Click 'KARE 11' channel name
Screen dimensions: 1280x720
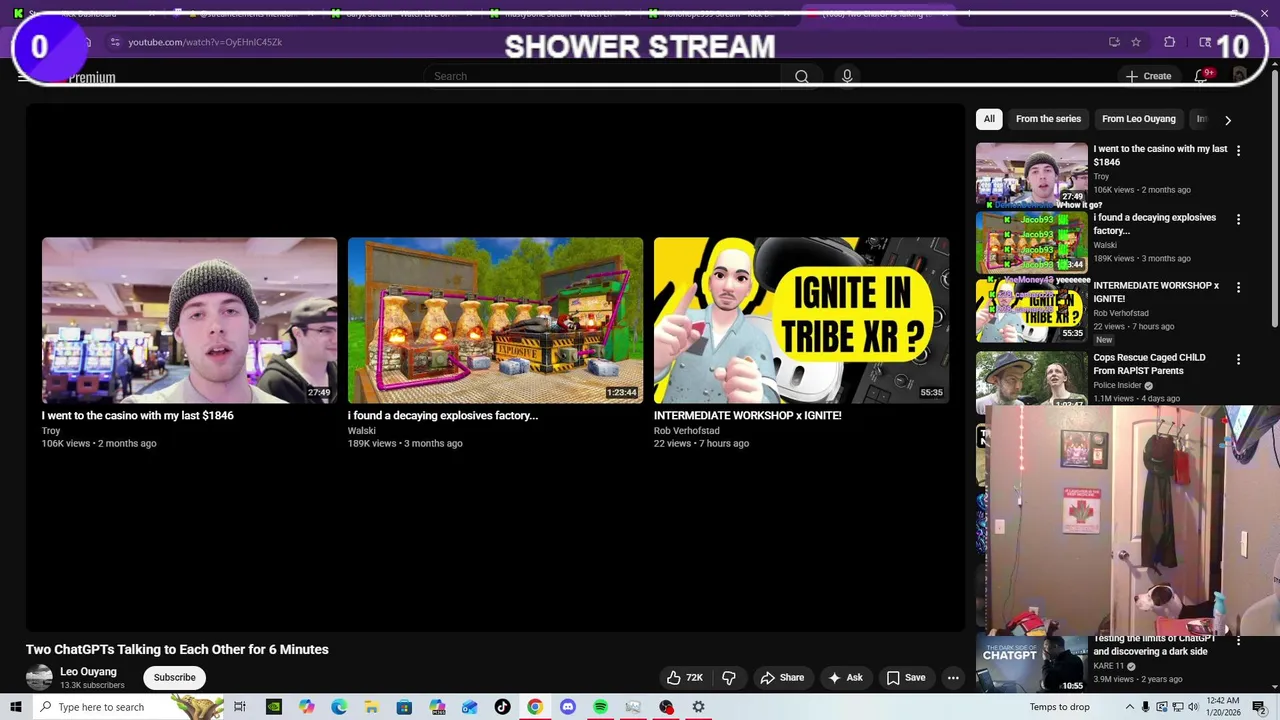pos(1109,666)
